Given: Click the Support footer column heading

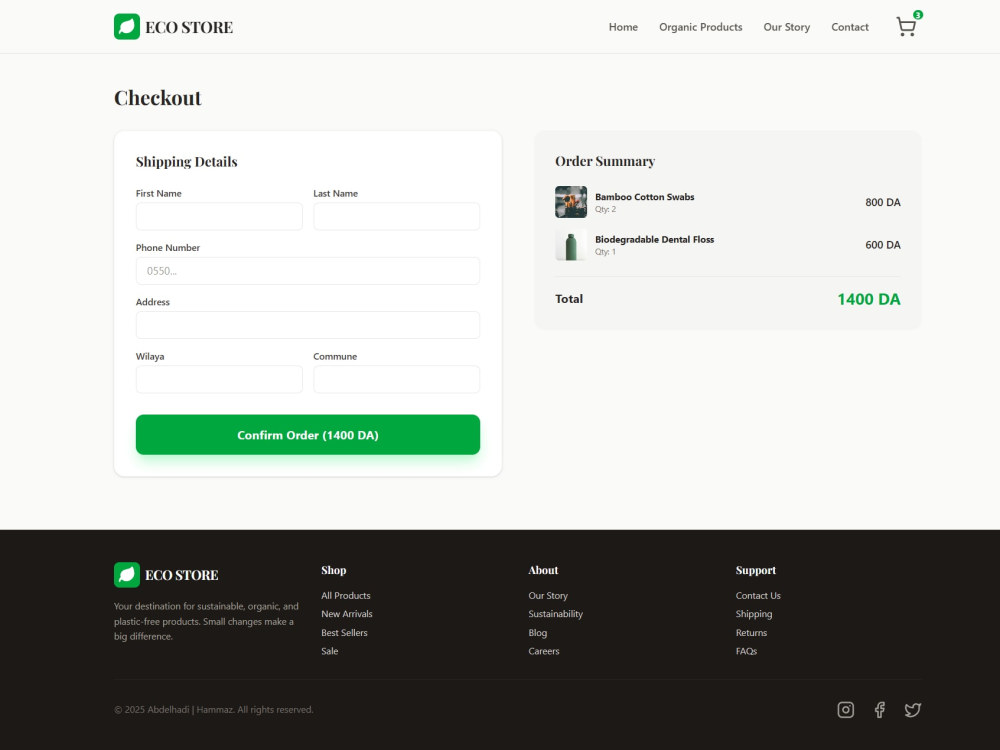Looking at the screenshot, I should 756,570.
